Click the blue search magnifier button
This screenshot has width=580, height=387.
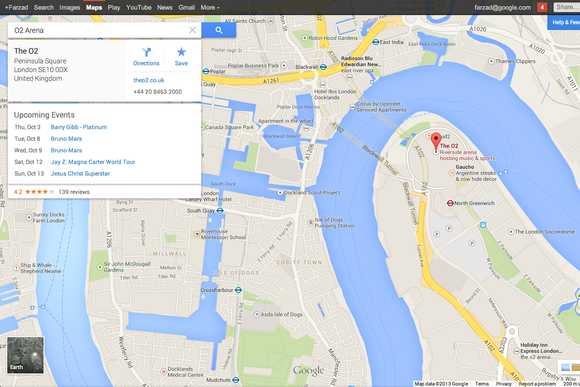coord(219,30)
